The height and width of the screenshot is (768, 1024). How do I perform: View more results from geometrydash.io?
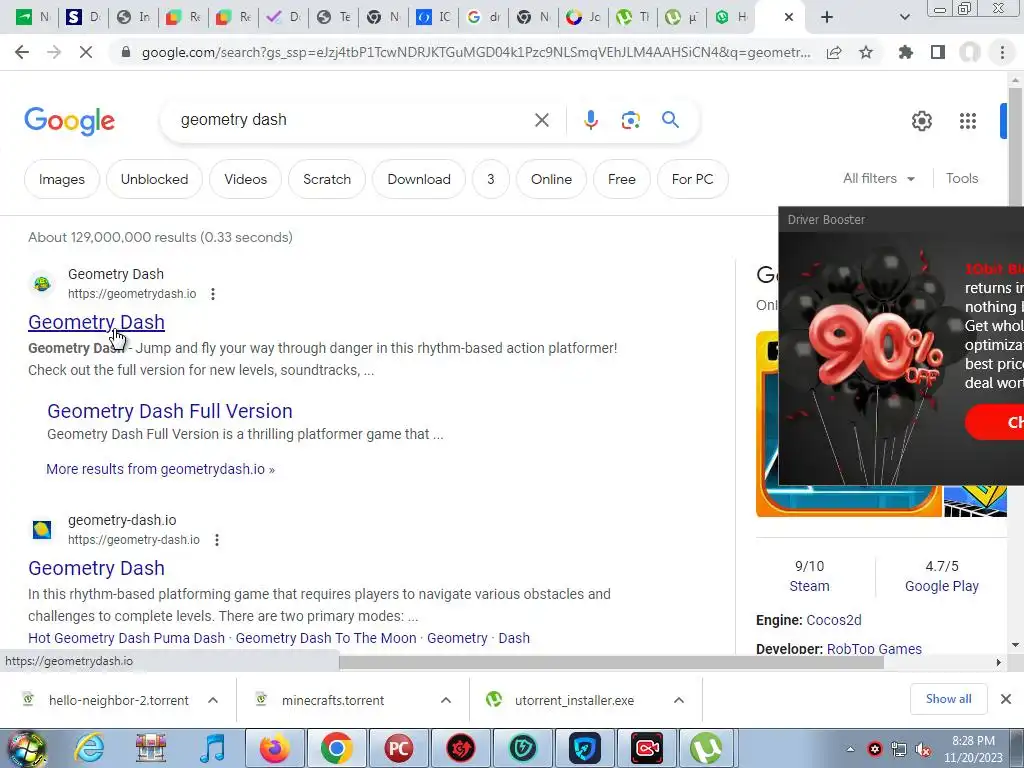click(x=161, y=469)
